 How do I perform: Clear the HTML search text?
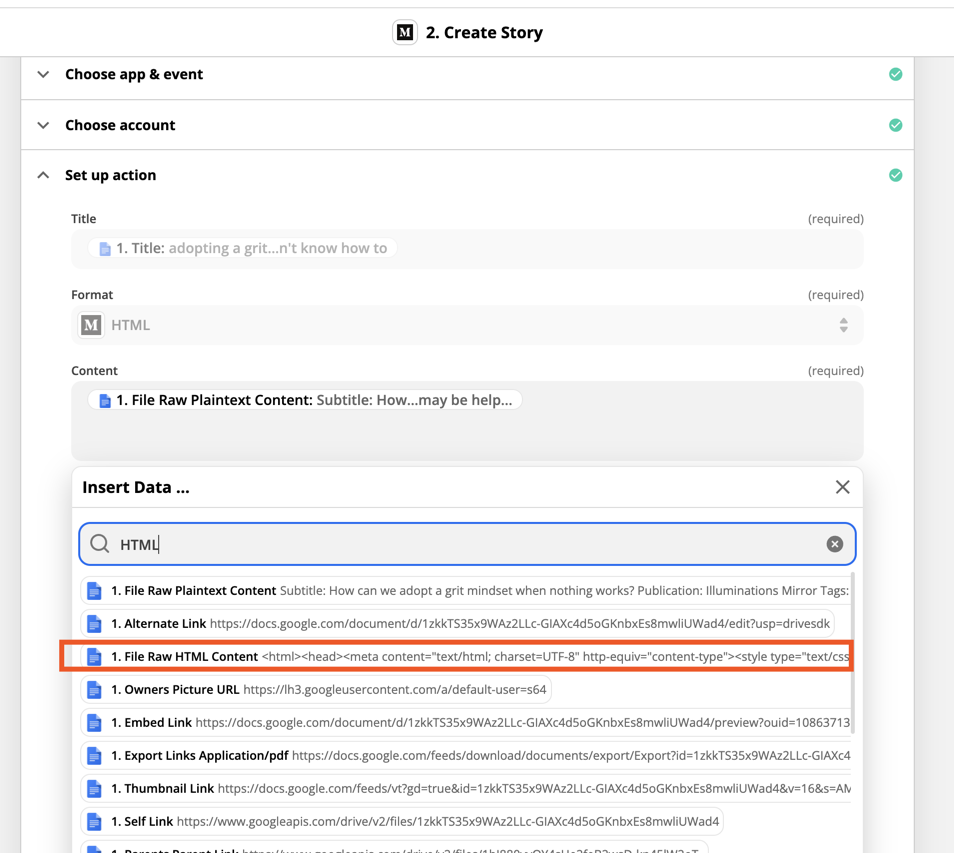[x=835, y=544]
